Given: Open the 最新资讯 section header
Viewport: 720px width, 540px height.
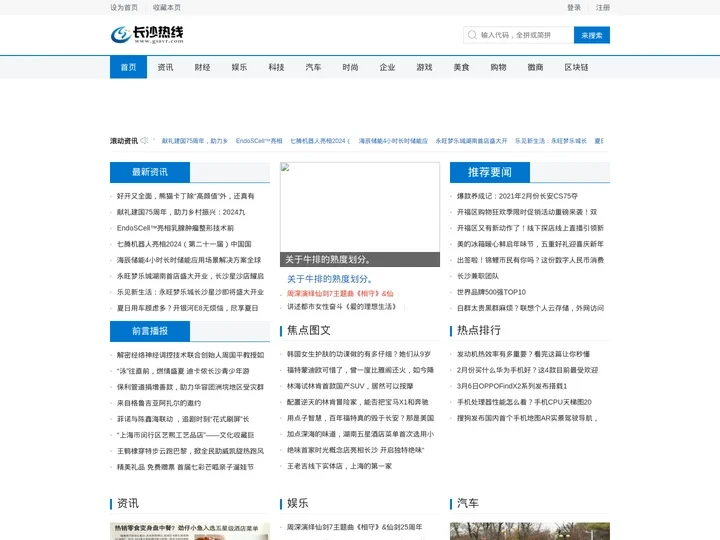Looking at the screenshot, I should point(150,172).
